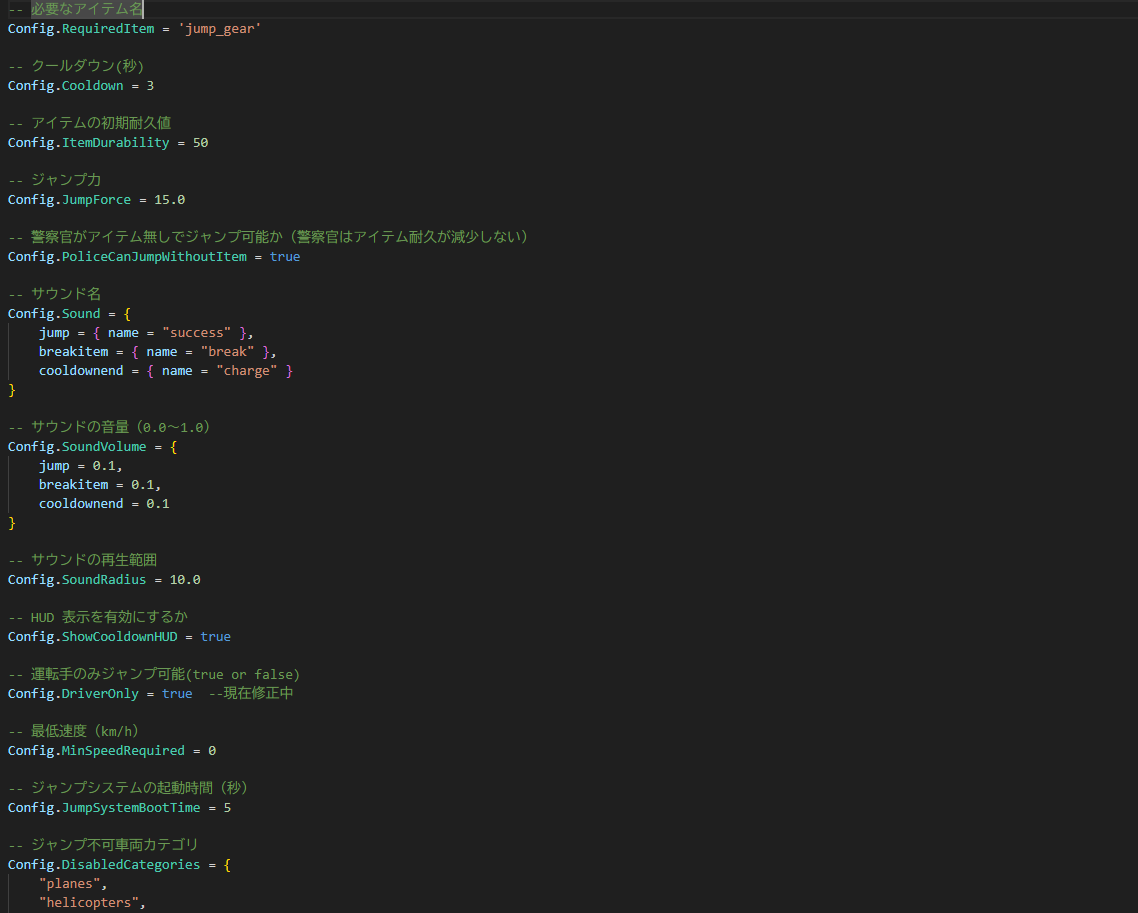Screen dimensions: 1138x913
Task: Click Config.DisabledCategories property name
Action: 105,865
